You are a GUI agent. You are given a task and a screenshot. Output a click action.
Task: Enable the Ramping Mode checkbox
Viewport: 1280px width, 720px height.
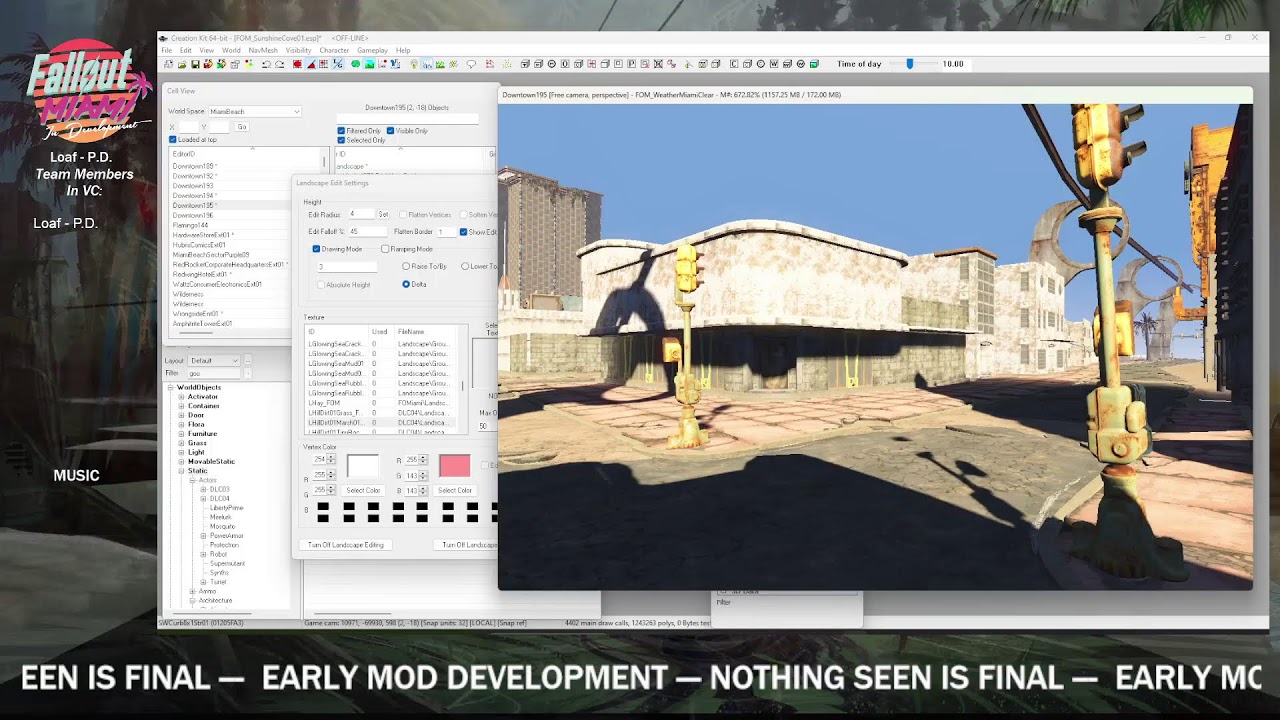click(x=385, y=249)
